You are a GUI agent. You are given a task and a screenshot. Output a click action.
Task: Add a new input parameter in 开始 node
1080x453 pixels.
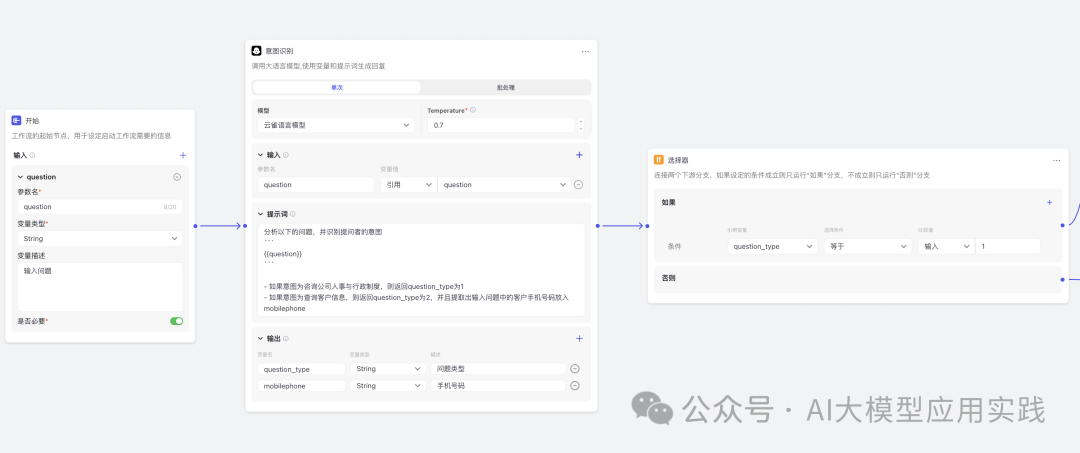183,156
